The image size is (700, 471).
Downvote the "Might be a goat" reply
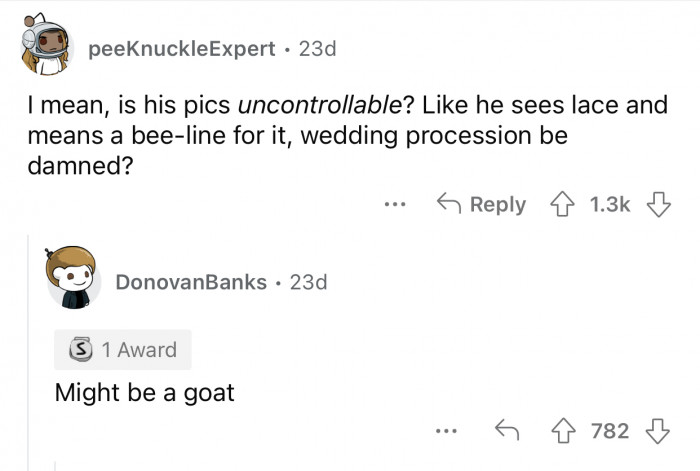(657, 431)
